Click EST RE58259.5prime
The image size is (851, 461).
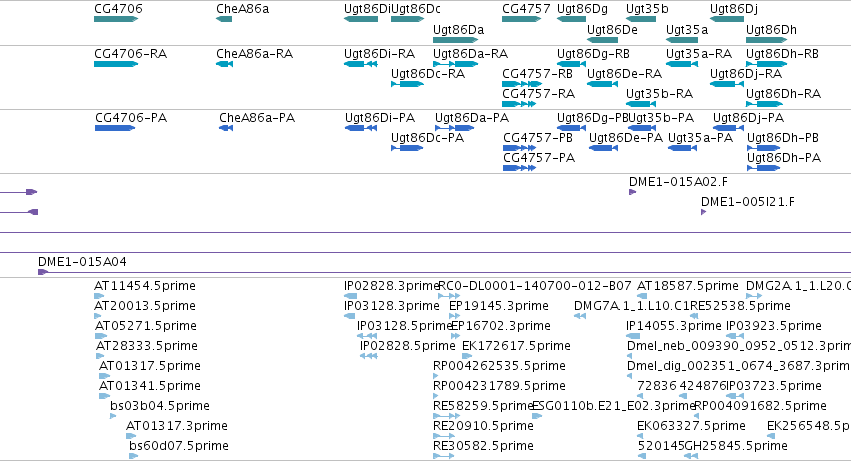point(446,416)
